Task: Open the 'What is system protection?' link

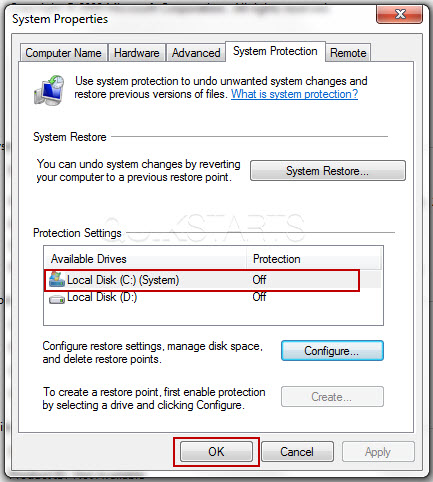Action: pos(294,94)
